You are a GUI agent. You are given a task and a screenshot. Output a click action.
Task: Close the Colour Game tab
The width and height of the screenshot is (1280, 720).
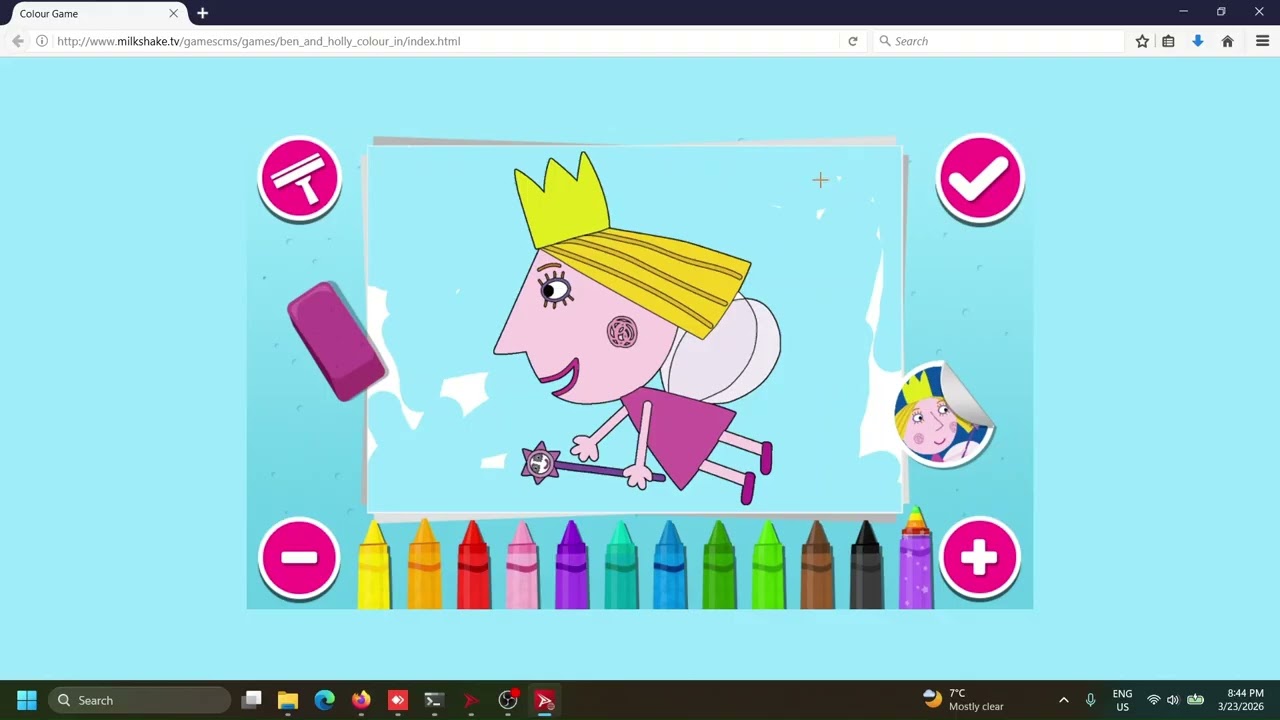173,14
